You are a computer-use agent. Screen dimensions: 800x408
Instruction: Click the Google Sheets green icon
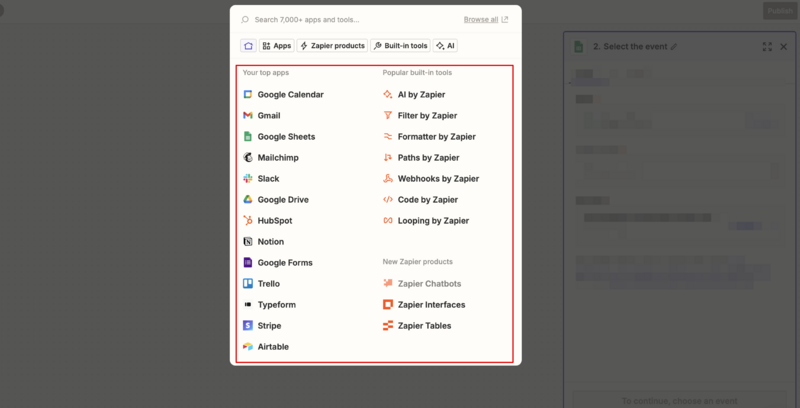(x=248, y=136)
